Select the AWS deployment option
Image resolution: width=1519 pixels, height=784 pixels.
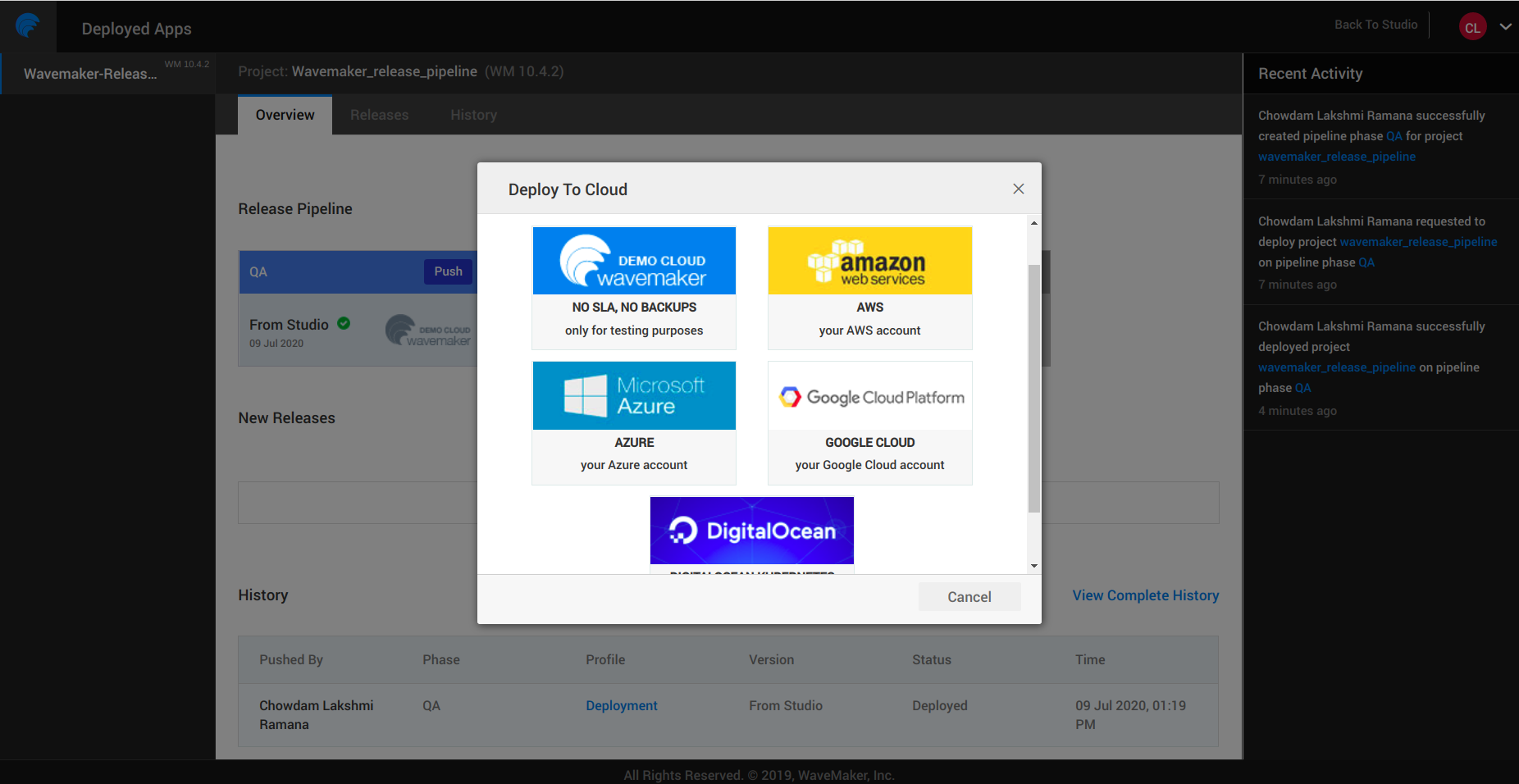pyautogui.click(x=869, y=287)
